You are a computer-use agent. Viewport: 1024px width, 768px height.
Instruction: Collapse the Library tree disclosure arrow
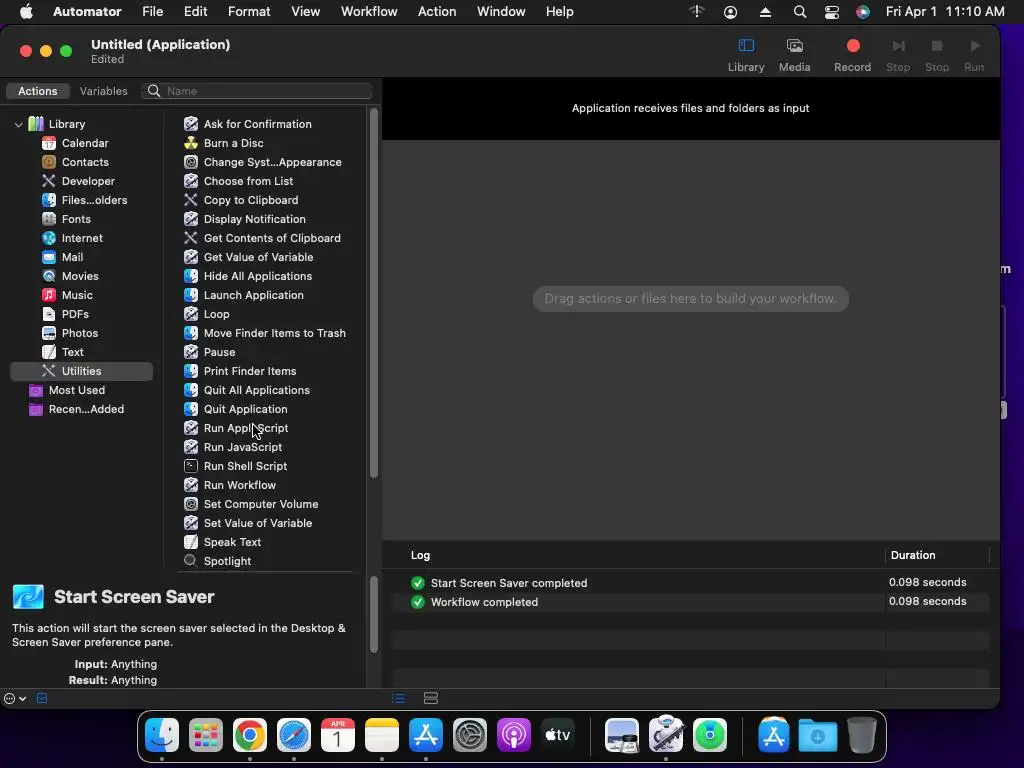coord(18,124)
